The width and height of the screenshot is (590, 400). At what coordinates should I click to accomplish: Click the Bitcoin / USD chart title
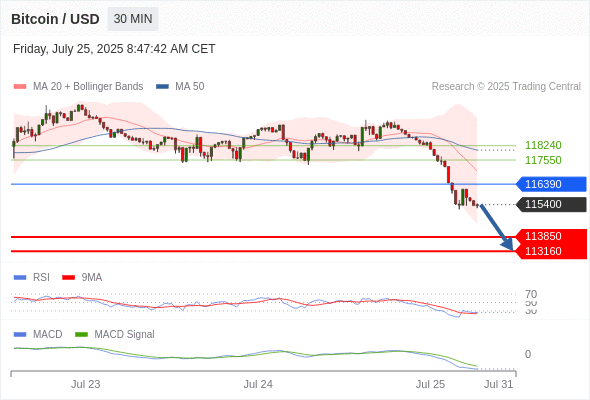tap(55, 19)
